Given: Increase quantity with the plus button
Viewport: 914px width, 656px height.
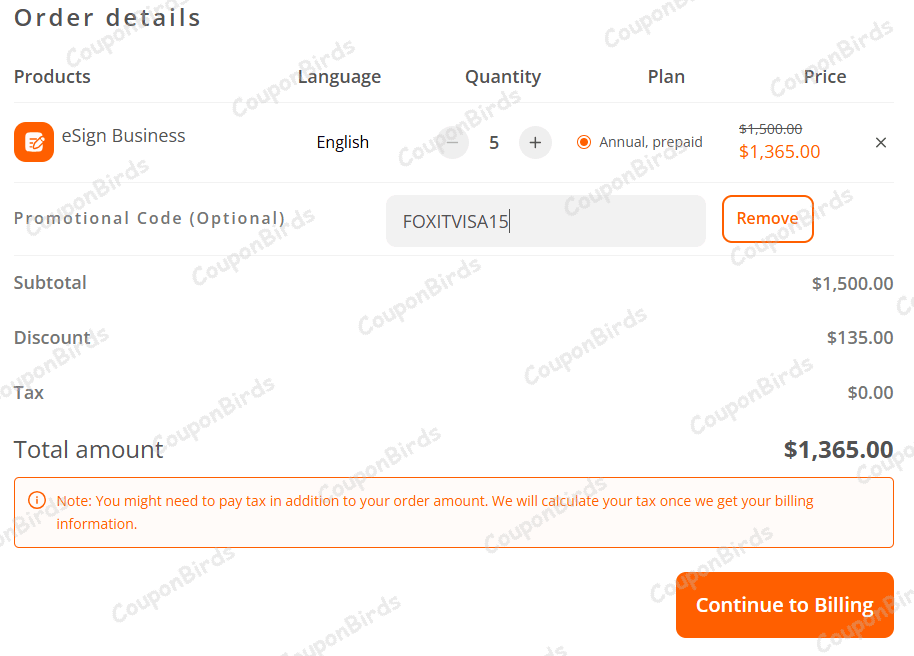Looking at the screenshot, I should point(535,142).
